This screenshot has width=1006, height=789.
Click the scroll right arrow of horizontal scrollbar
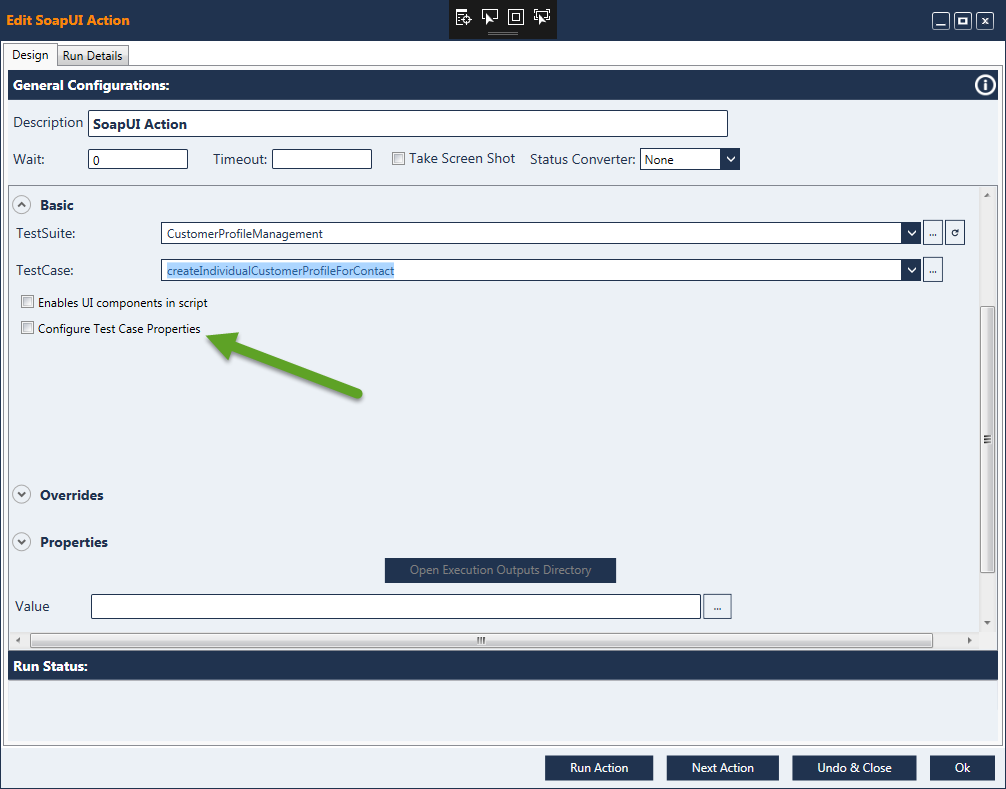969,640
